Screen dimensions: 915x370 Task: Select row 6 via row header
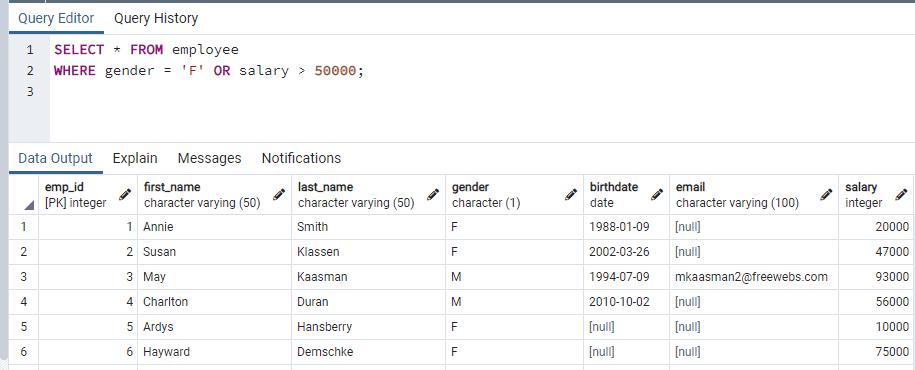(x=23, y=352)
